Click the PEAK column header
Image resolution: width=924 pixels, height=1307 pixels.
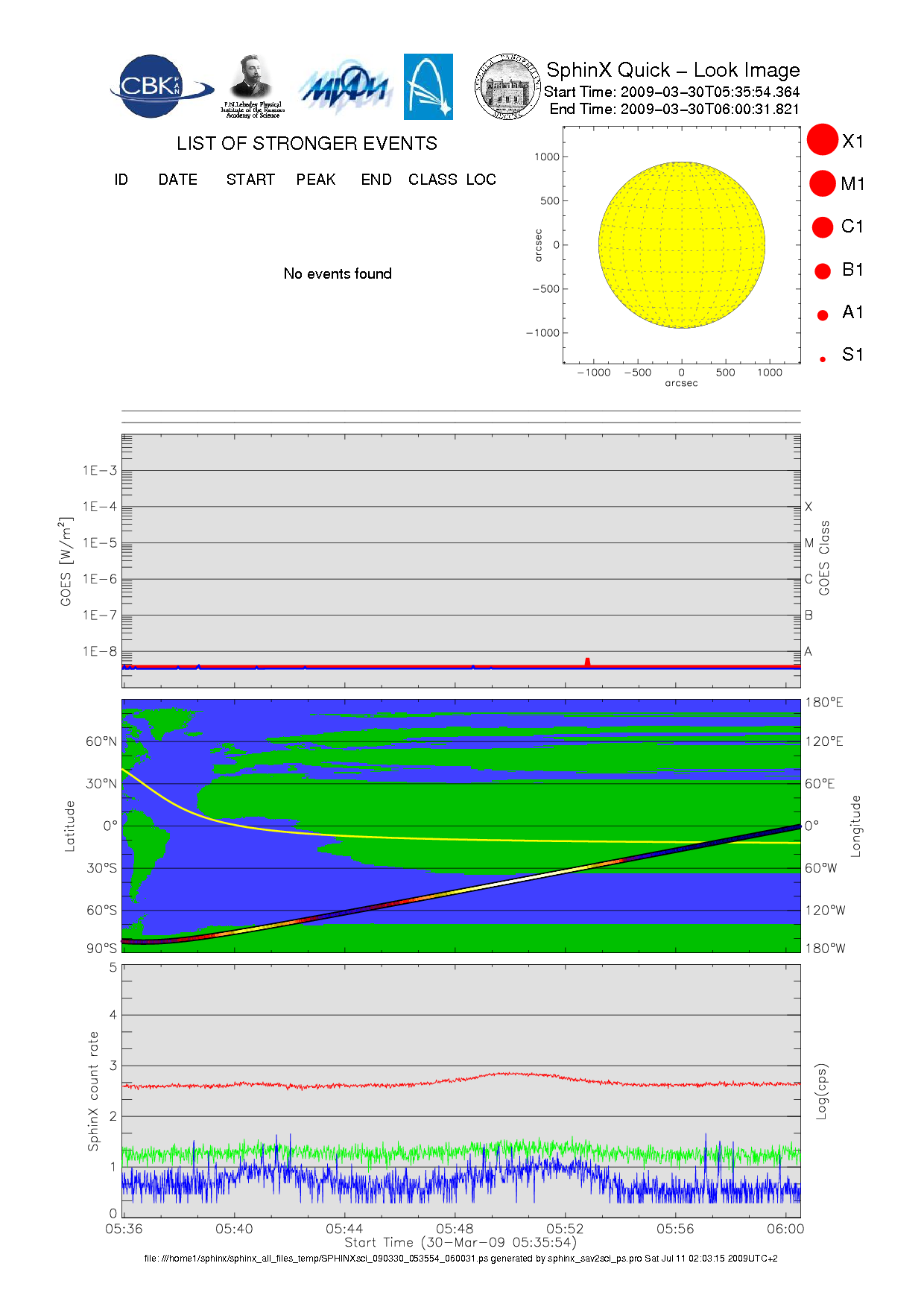[x=316, y=180]
